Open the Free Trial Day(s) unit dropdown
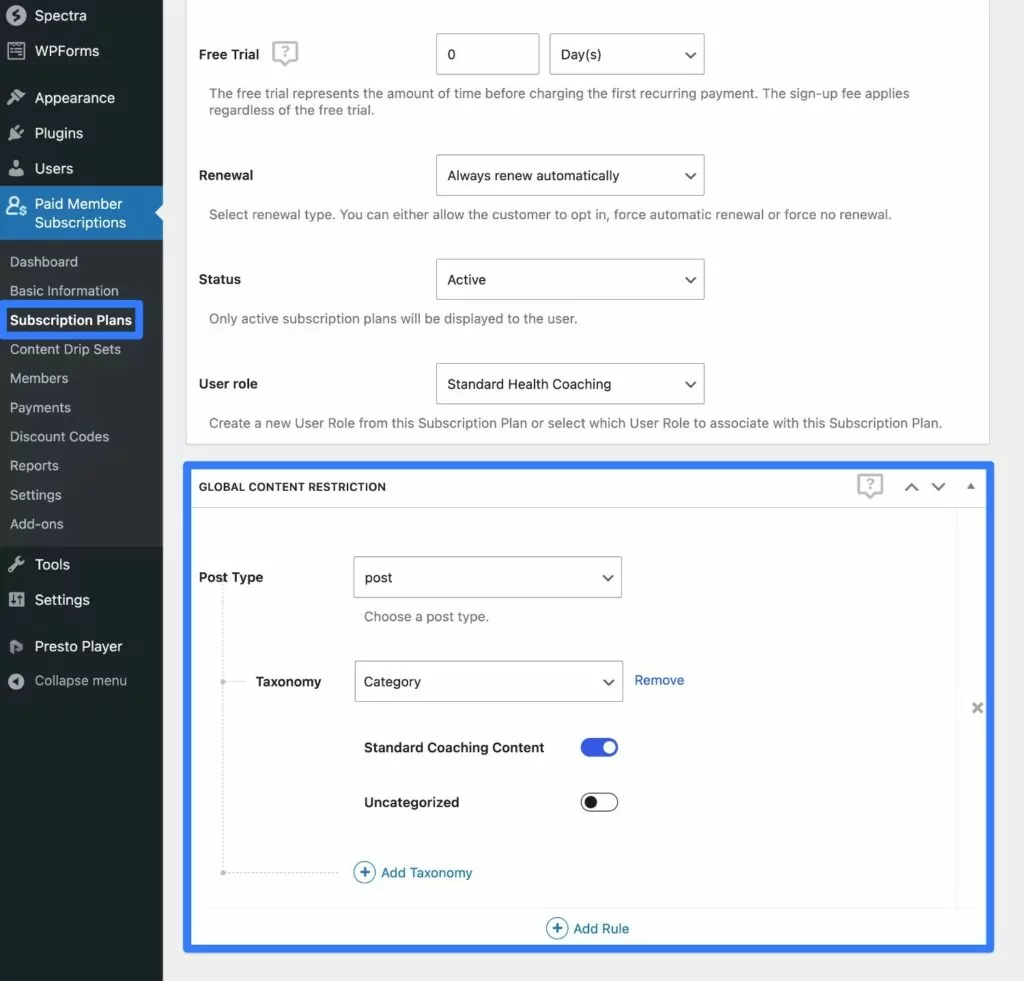The height and width of the screenshot is (981, 1024). pos(627,54)
